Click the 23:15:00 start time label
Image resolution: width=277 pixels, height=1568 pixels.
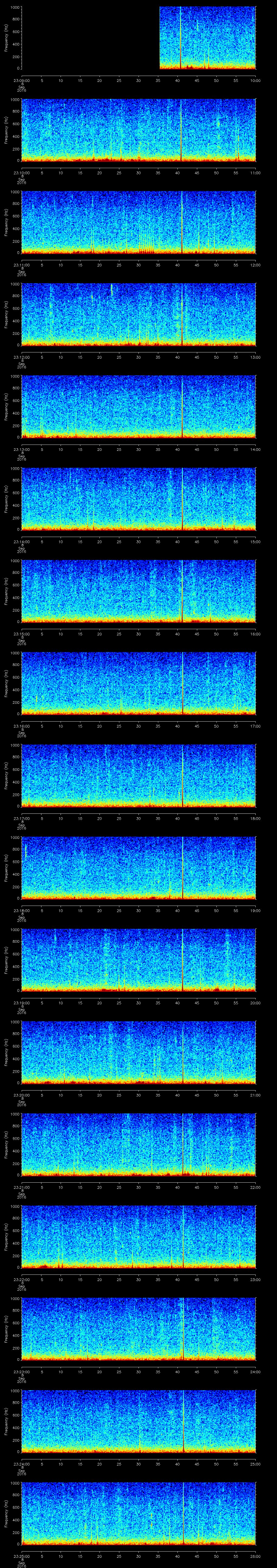click(x=22, y=634)
